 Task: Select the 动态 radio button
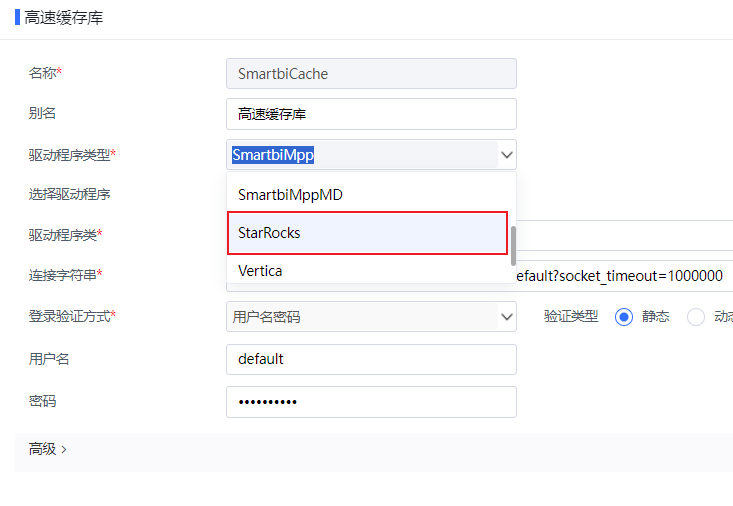[696, 317]
